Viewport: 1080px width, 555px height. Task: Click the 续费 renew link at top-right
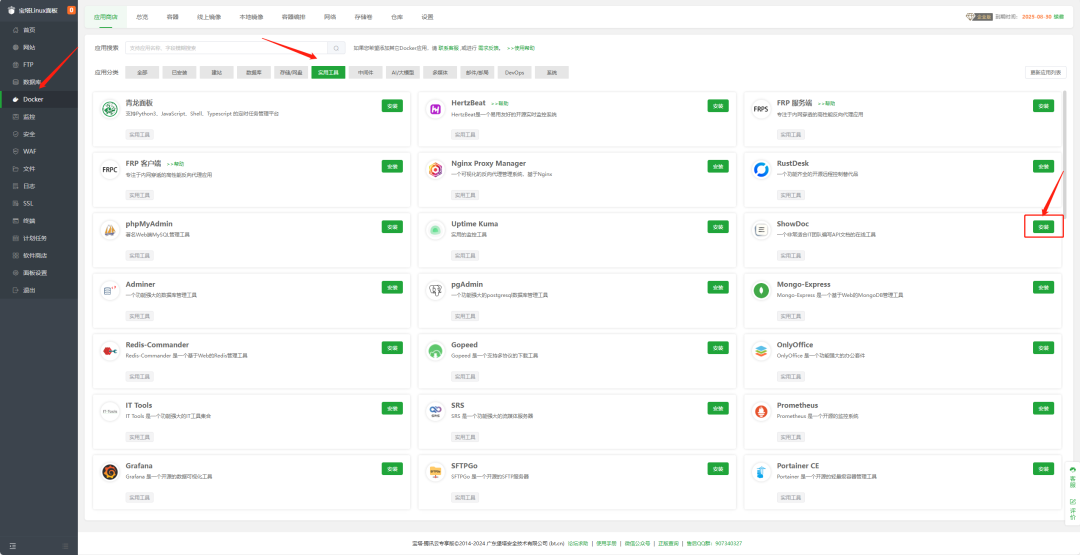[x=1059, y=17]
